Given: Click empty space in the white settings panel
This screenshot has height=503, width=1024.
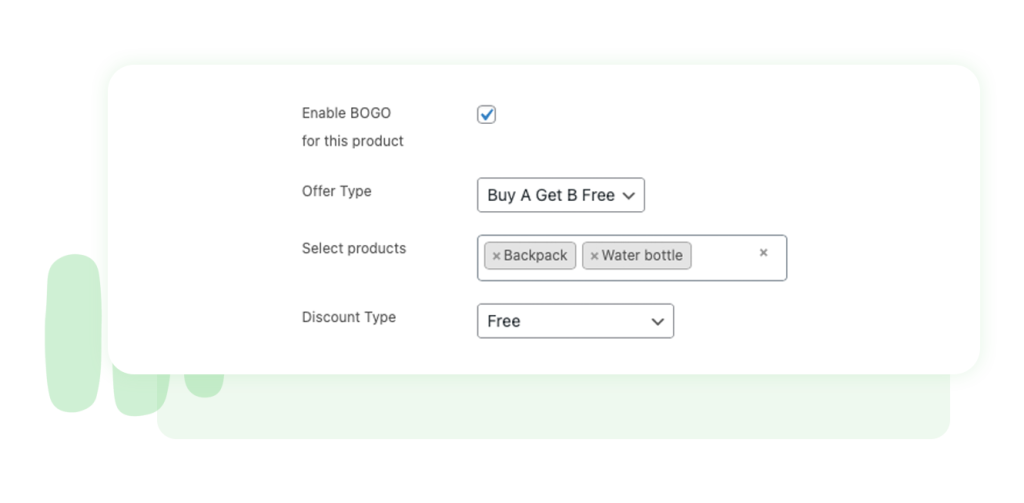Looking at the screenshot, I should tap(850, 180).
